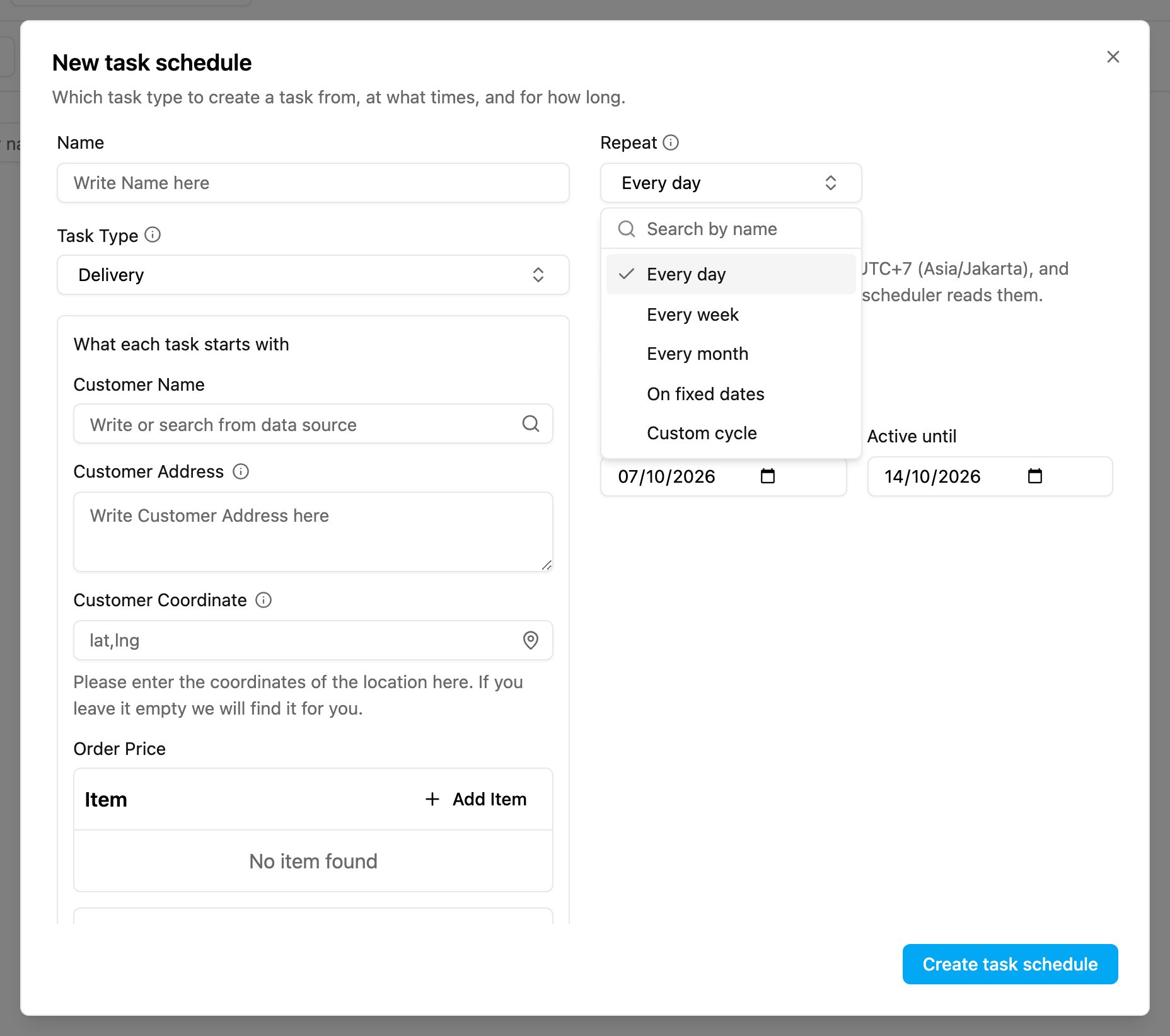
Task: Open the Task Type Delivery dropdown
Action: point(313,275)
